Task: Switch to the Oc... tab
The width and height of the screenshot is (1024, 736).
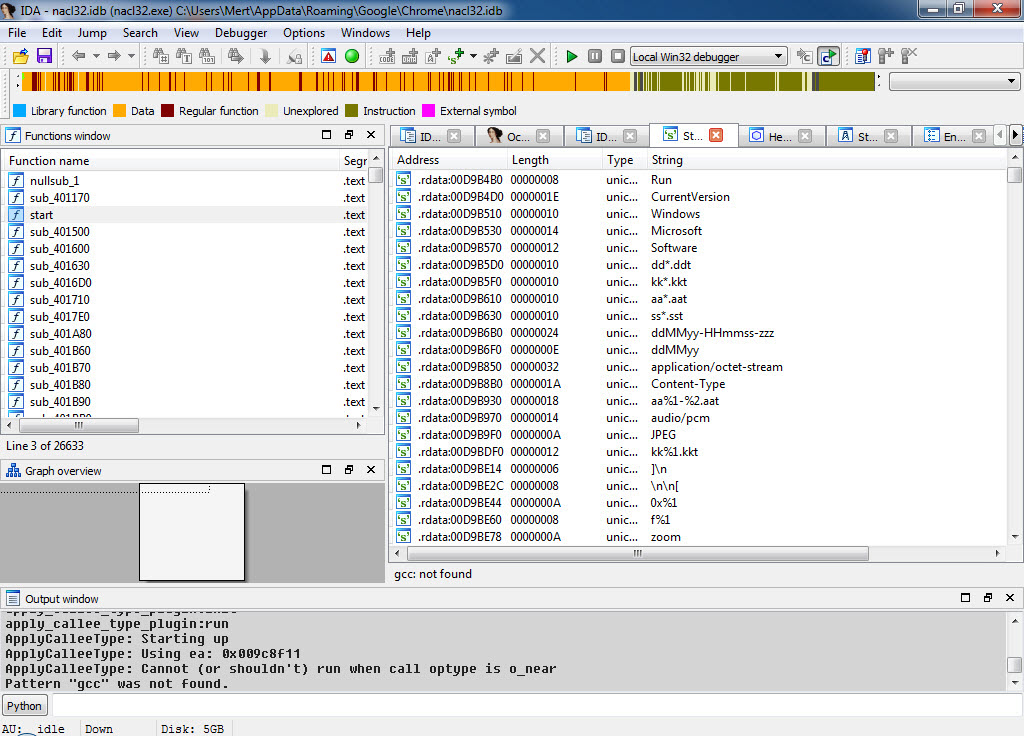Action: coord(519,136)
